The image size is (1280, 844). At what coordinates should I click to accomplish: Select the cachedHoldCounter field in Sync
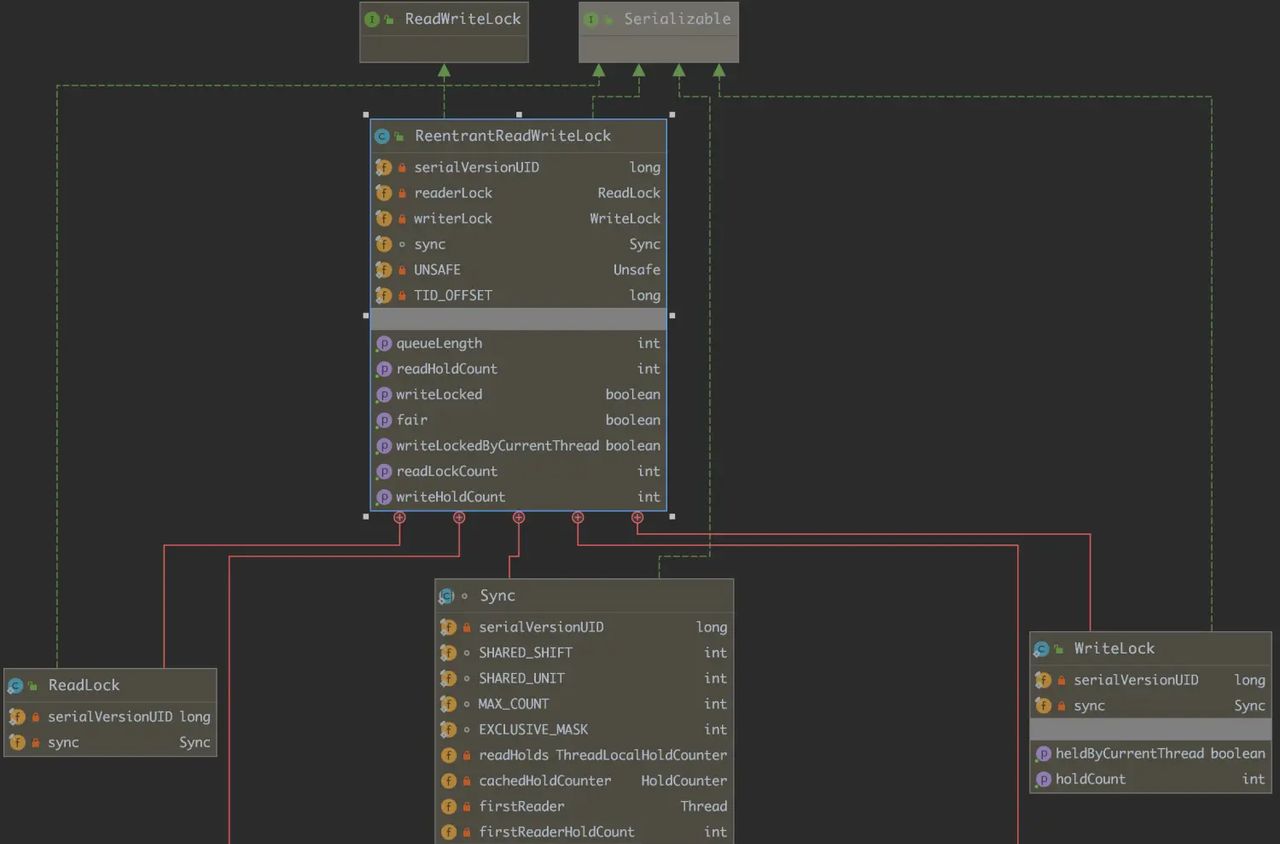pyautogui.click(x=583, y=781)
